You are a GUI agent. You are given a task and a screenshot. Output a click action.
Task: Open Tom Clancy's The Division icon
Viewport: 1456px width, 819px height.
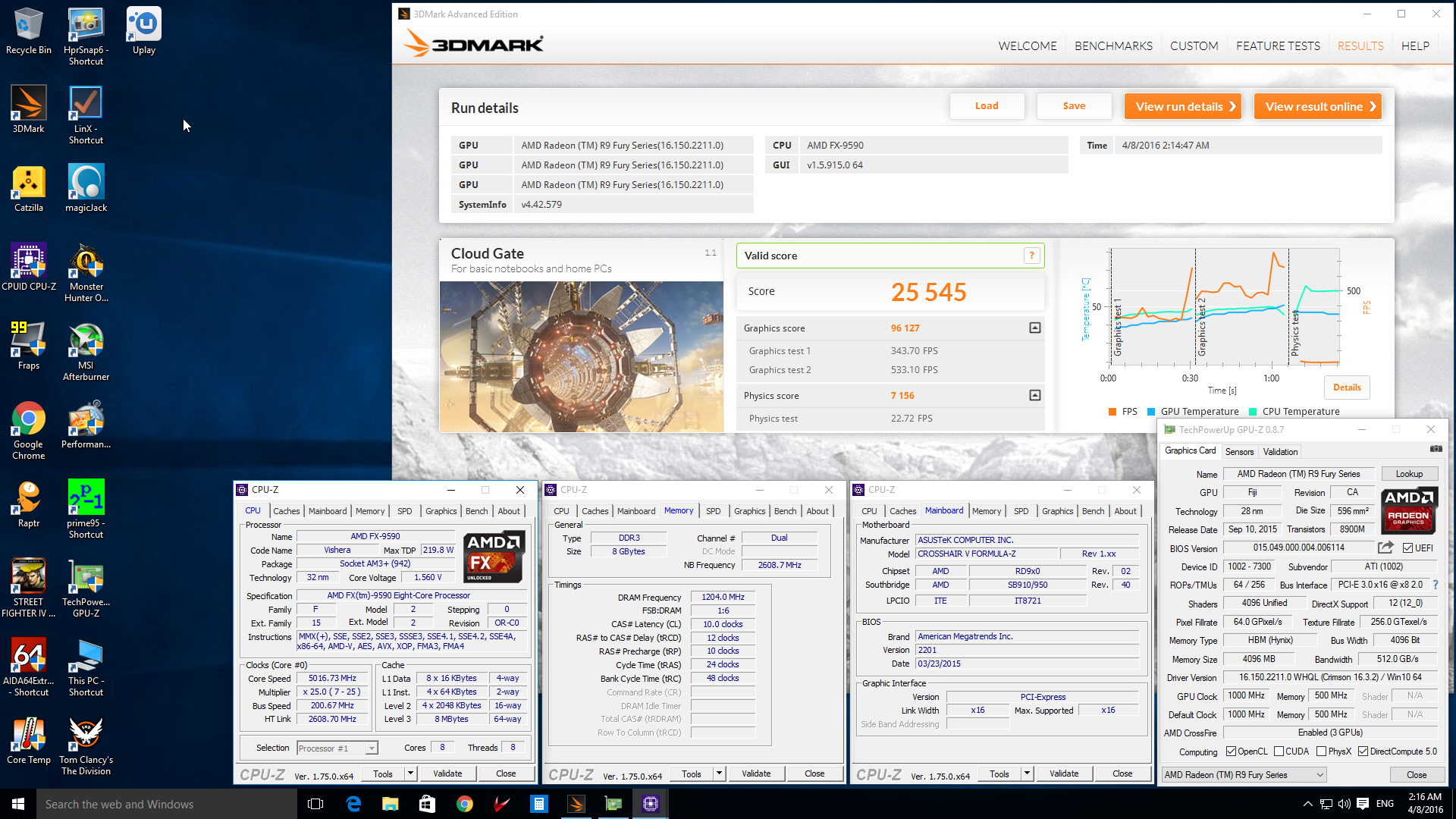(86, 745)
